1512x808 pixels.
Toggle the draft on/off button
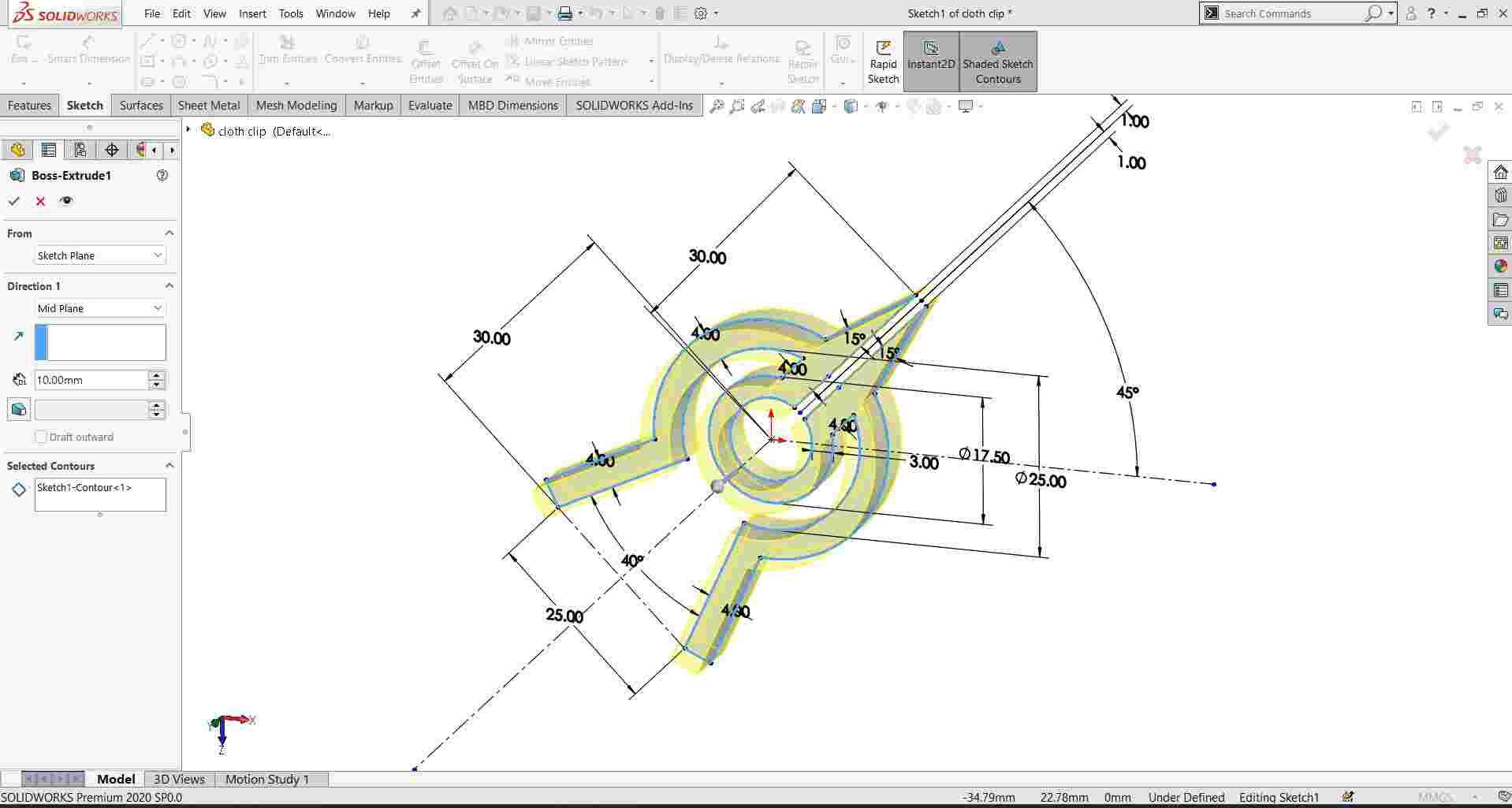(x=19, y=409)
